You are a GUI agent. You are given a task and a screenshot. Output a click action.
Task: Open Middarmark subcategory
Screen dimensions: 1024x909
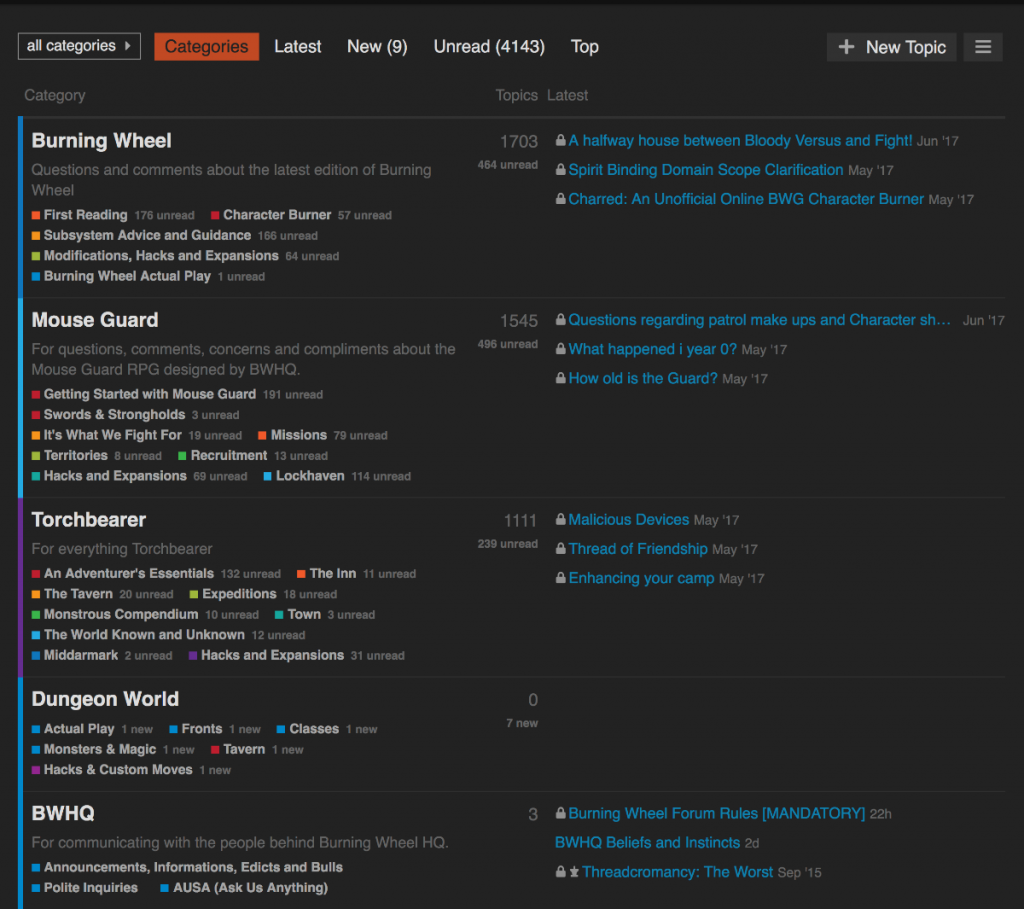(x=81, y=655)
